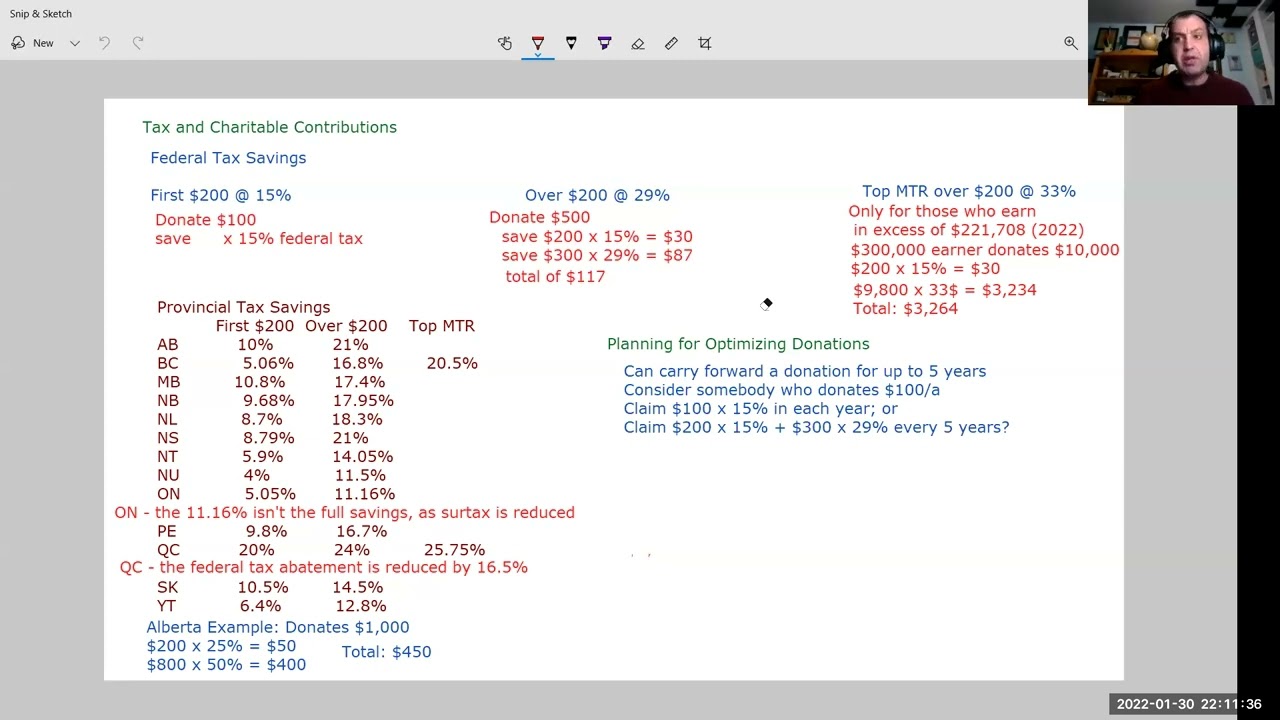This screenshot has height=720, width=1280.
Task: Click 'save $300 x 29% = $87' line
Action: click(597, 255)
